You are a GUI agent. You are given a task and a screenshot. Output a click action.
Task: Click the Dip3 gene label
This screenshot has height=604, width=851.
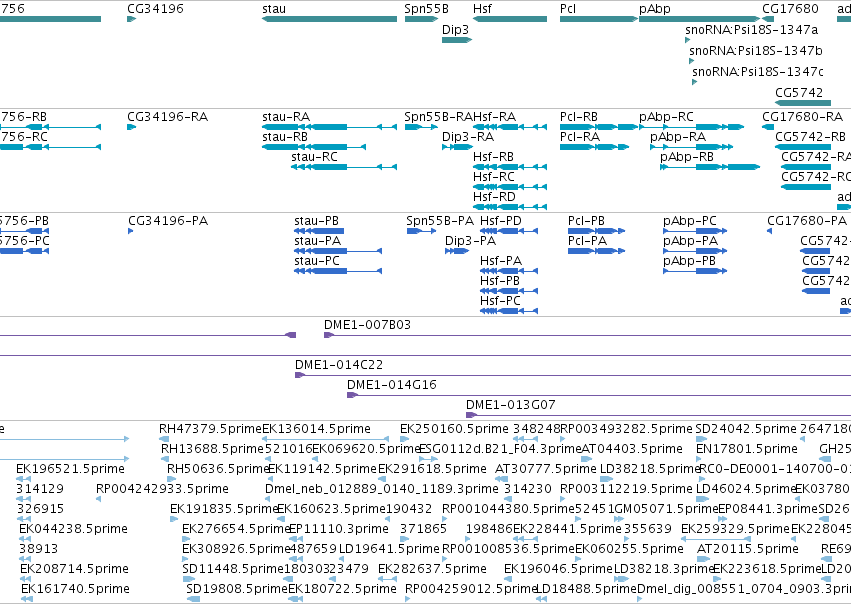(455, 30)
